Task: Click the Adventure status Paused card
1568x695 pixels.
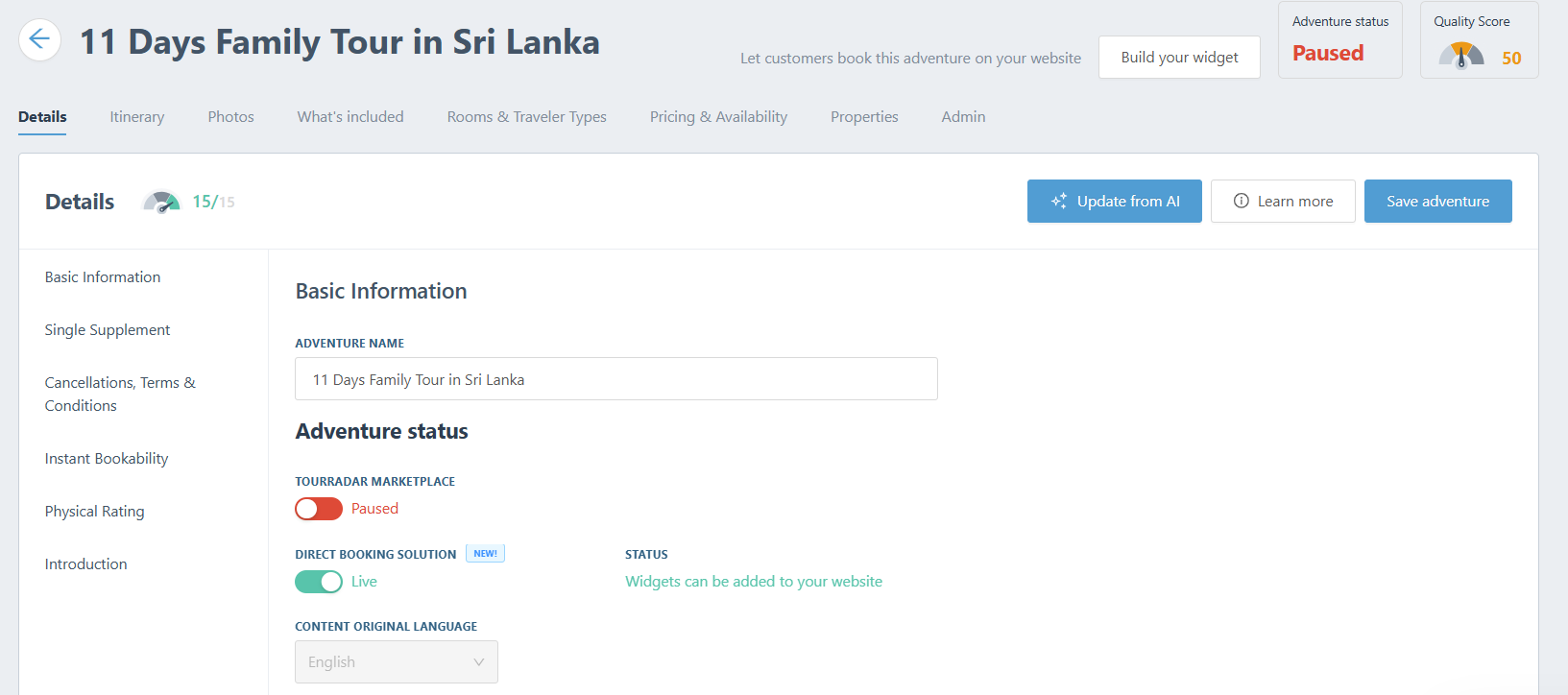Action: 1339,40
